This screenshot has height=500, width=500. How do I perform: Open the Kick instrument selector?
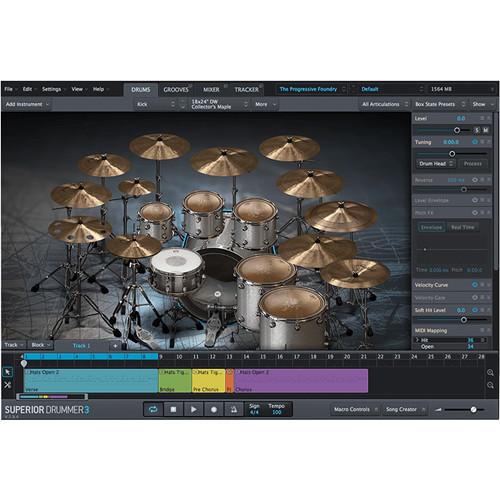click(x=155, y=104)
